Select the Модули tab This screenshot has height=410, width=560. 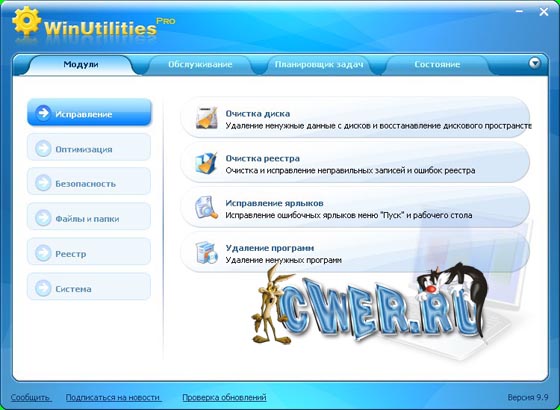81,65
